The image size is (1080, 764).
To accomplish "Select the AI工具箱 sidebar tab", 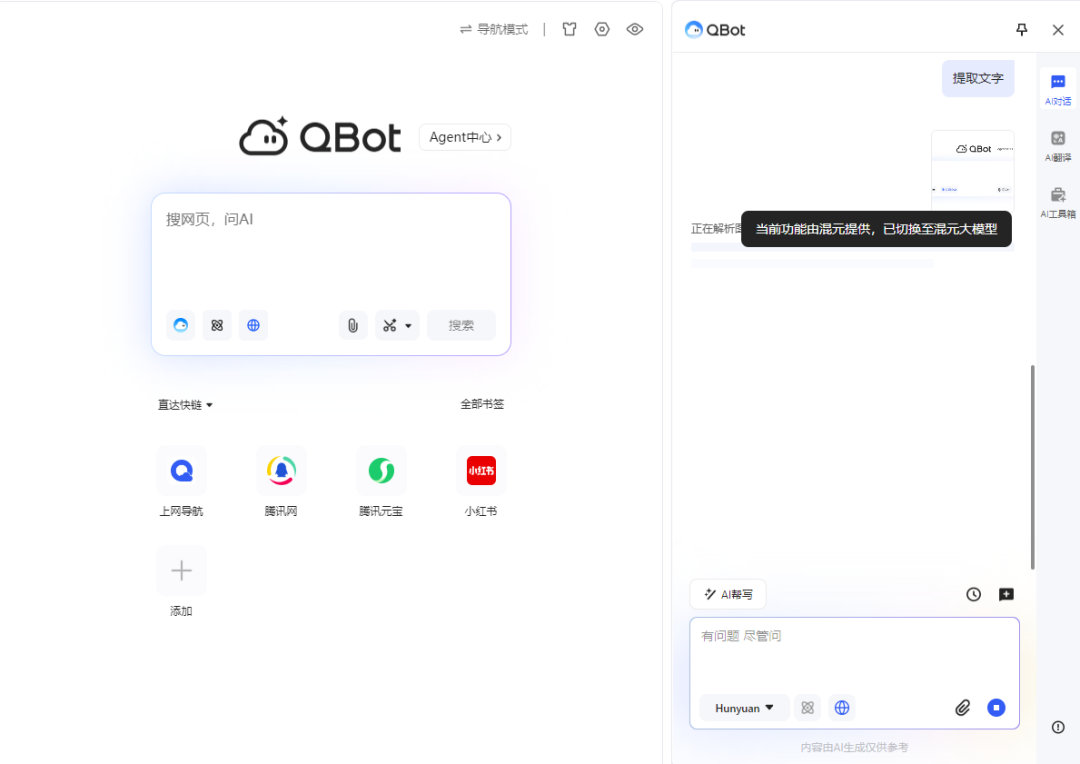I will tap(1058, 202).
